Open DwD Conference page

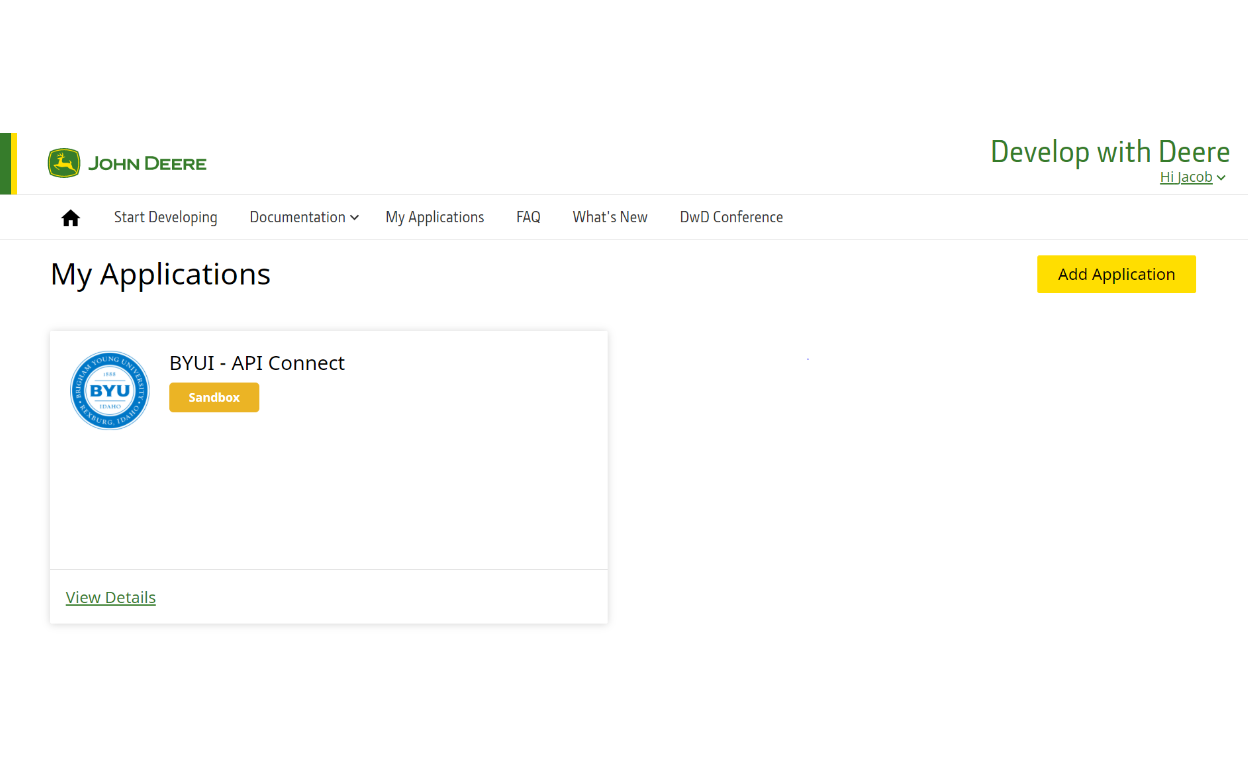tap(731, 217)
